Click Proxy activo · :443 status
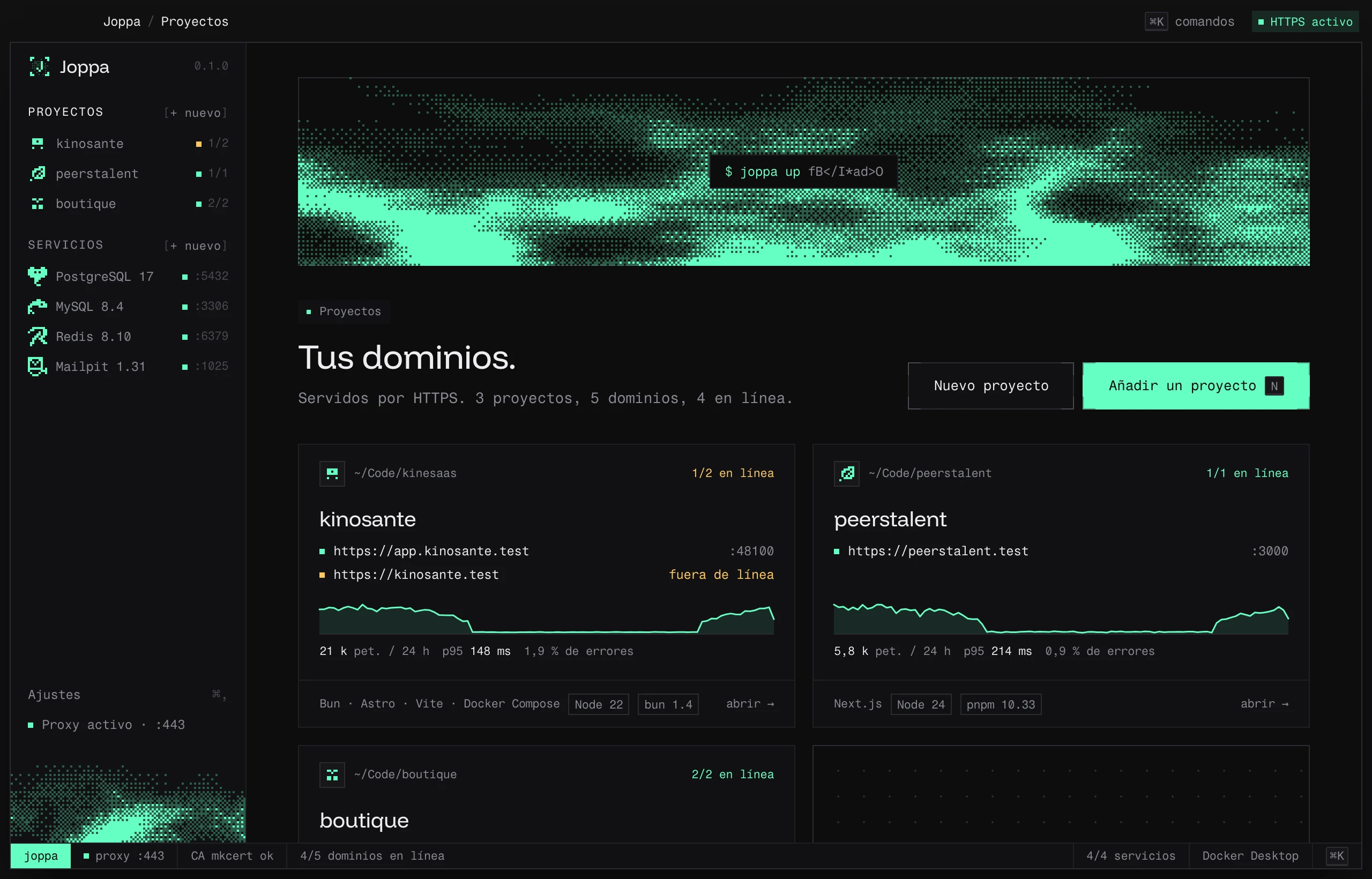The width and height of the screenshot is (1372, 879). click(x=107, y=725)
